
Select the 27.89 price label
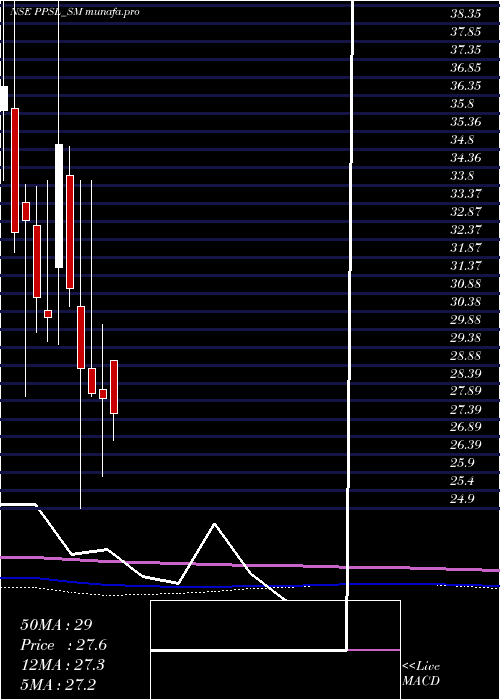[x=466, y=392]
